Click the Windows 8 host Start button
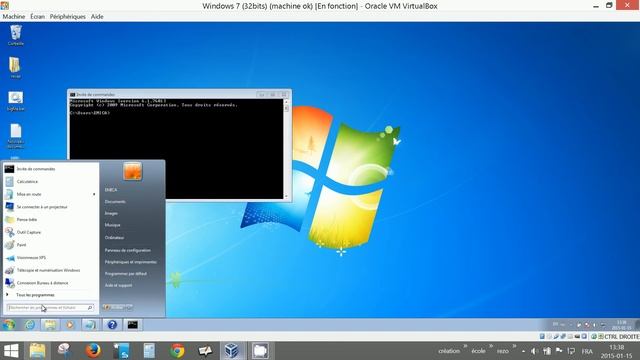Image resolution: width=640 pixels, height=360 pixels. (11, 351)
